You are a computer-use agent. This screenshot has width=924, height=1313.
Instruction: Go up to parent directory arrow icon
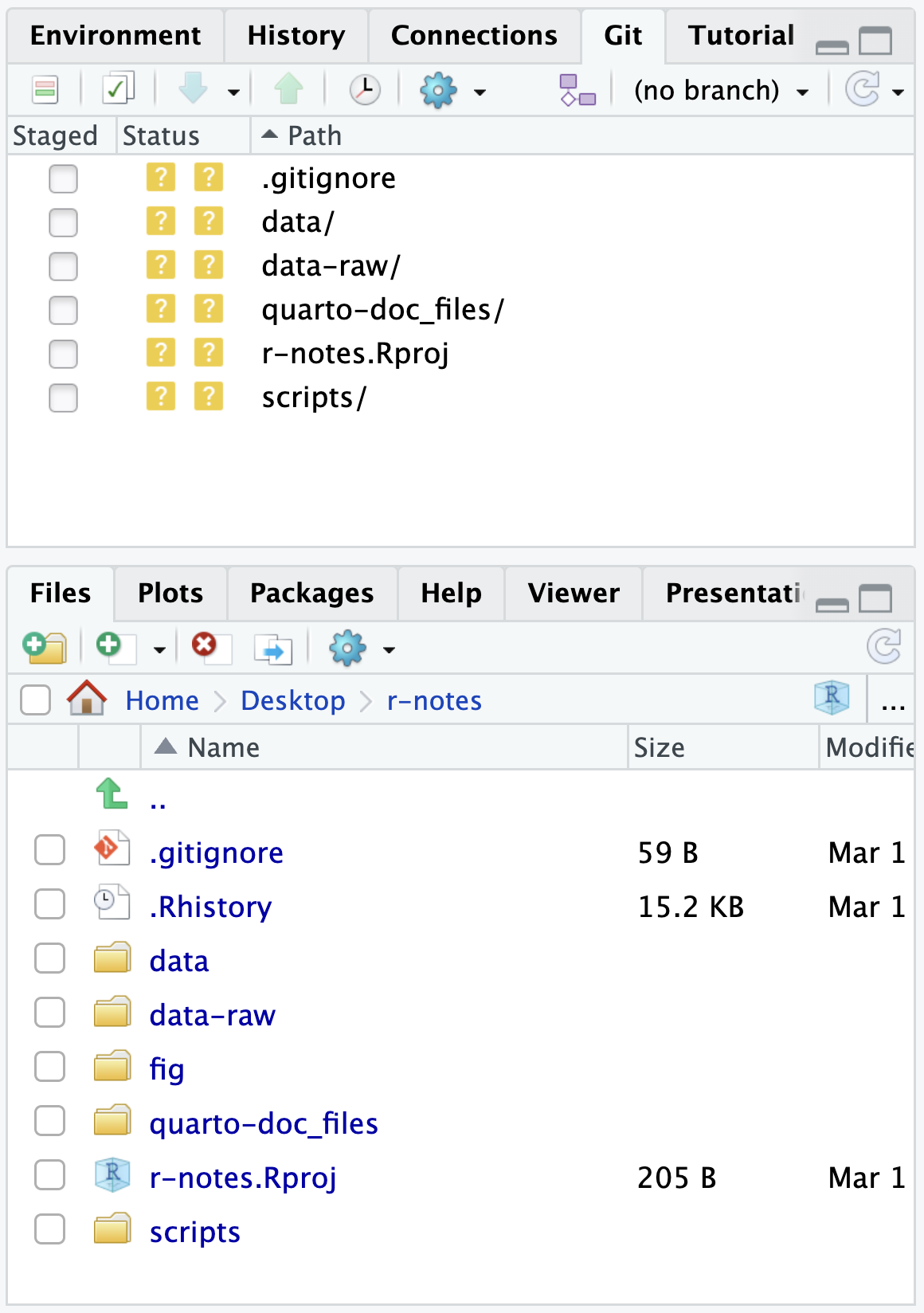112,794
